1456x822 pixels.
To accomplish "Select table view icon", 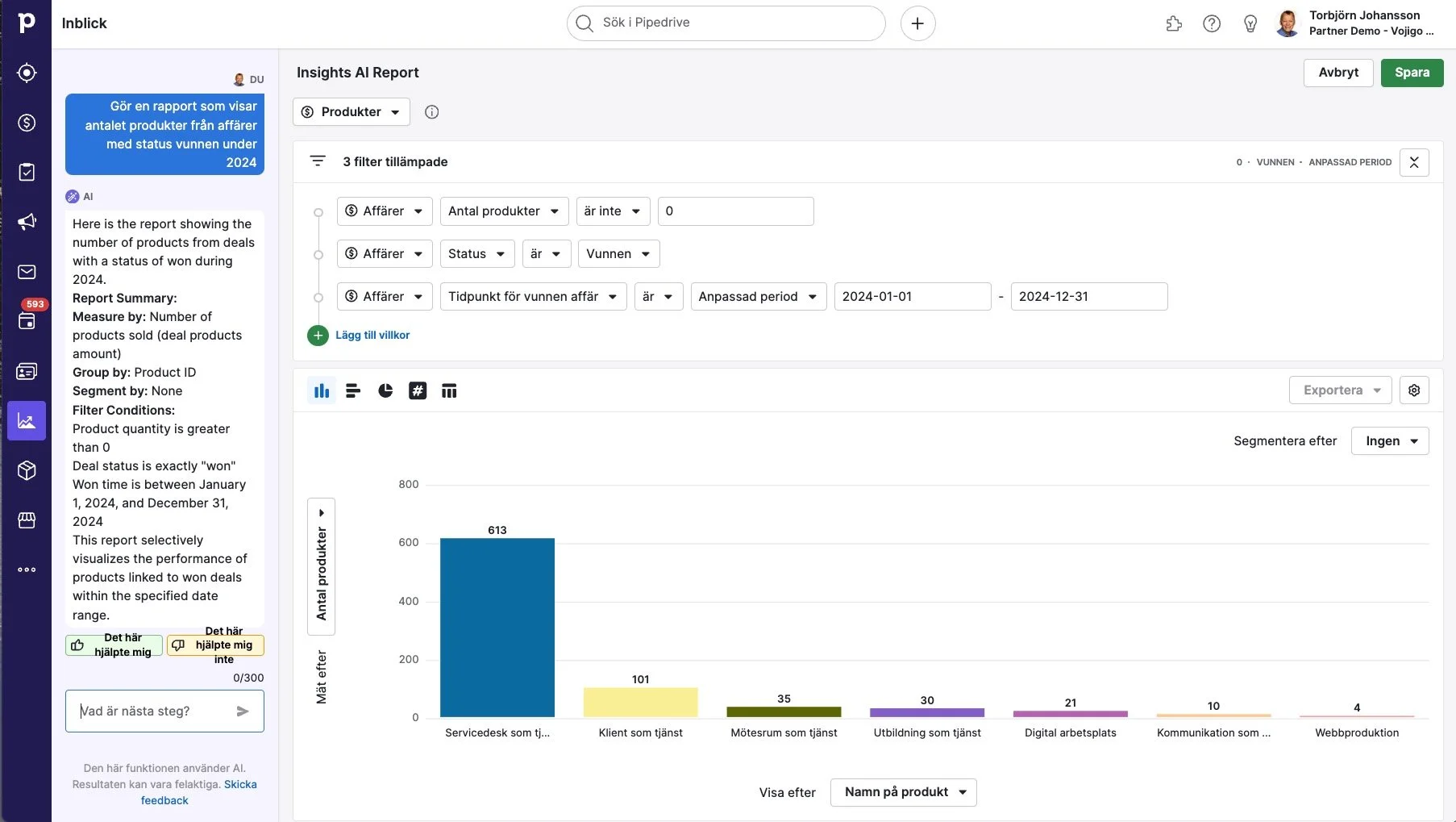I will pyautogui.click(x=449, y=390).
